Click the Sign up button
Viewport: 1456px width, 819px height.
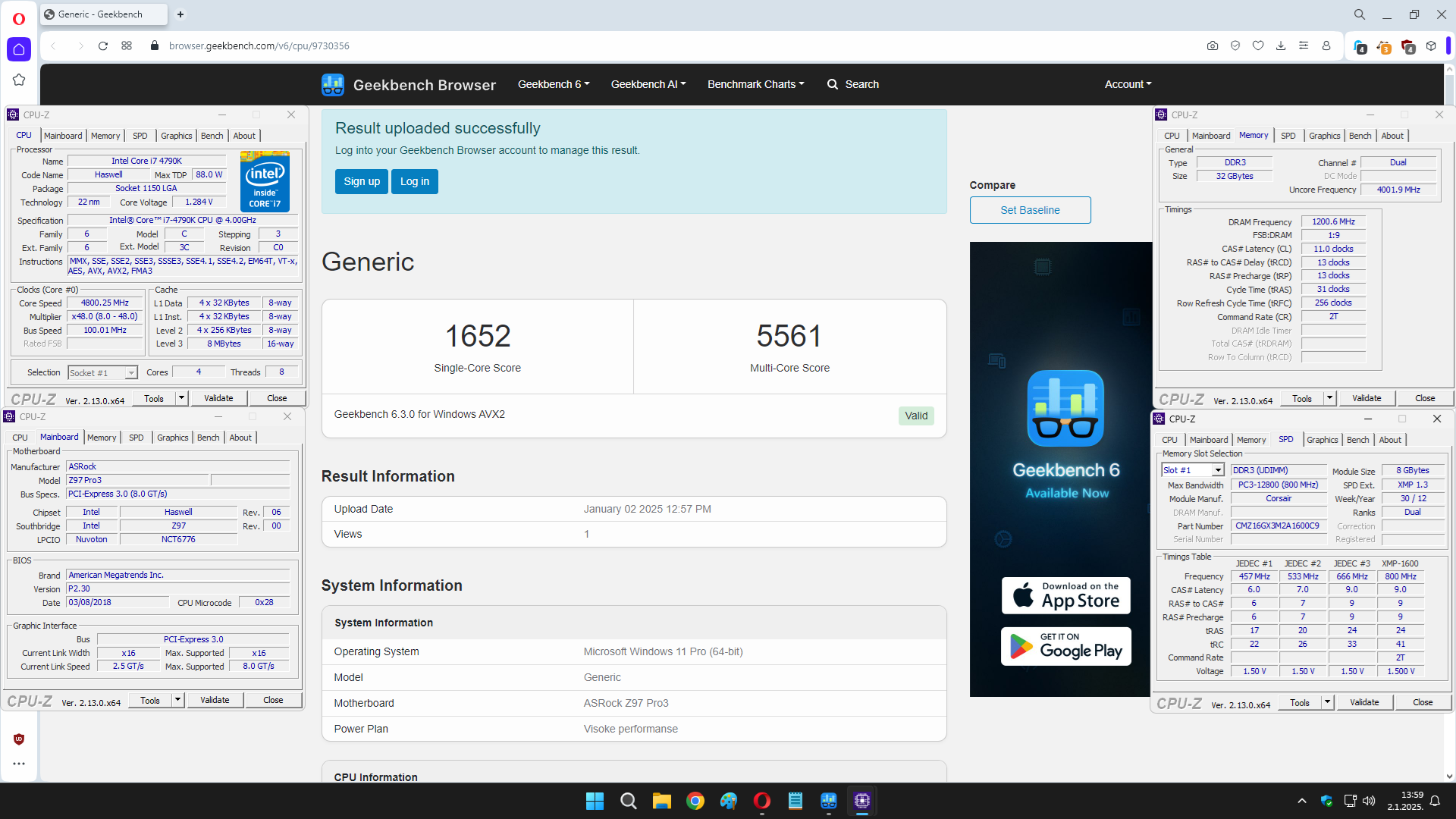[x=362, y=181]
